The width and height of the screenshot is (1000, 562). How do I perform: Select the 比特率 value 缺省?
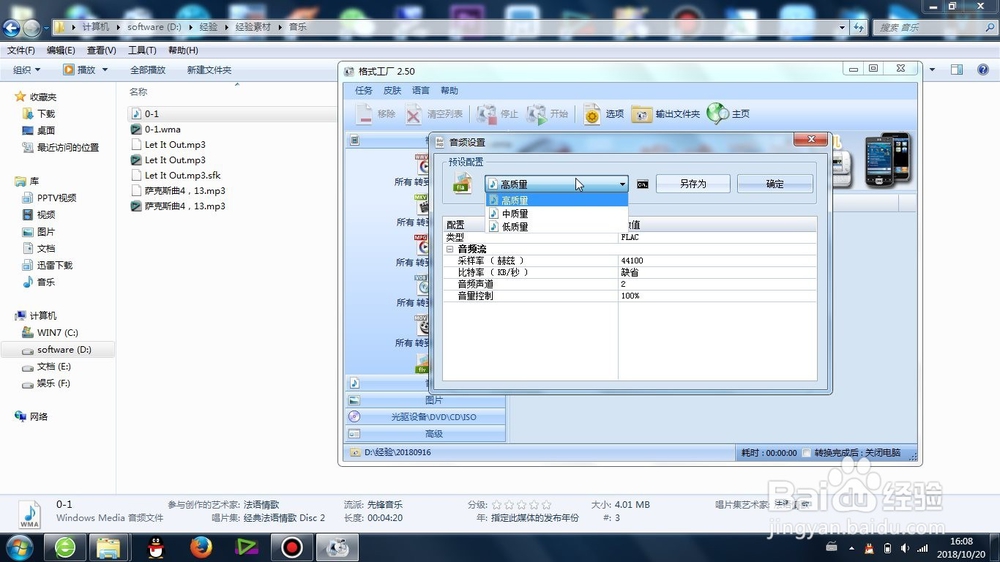tap(717, 272)
